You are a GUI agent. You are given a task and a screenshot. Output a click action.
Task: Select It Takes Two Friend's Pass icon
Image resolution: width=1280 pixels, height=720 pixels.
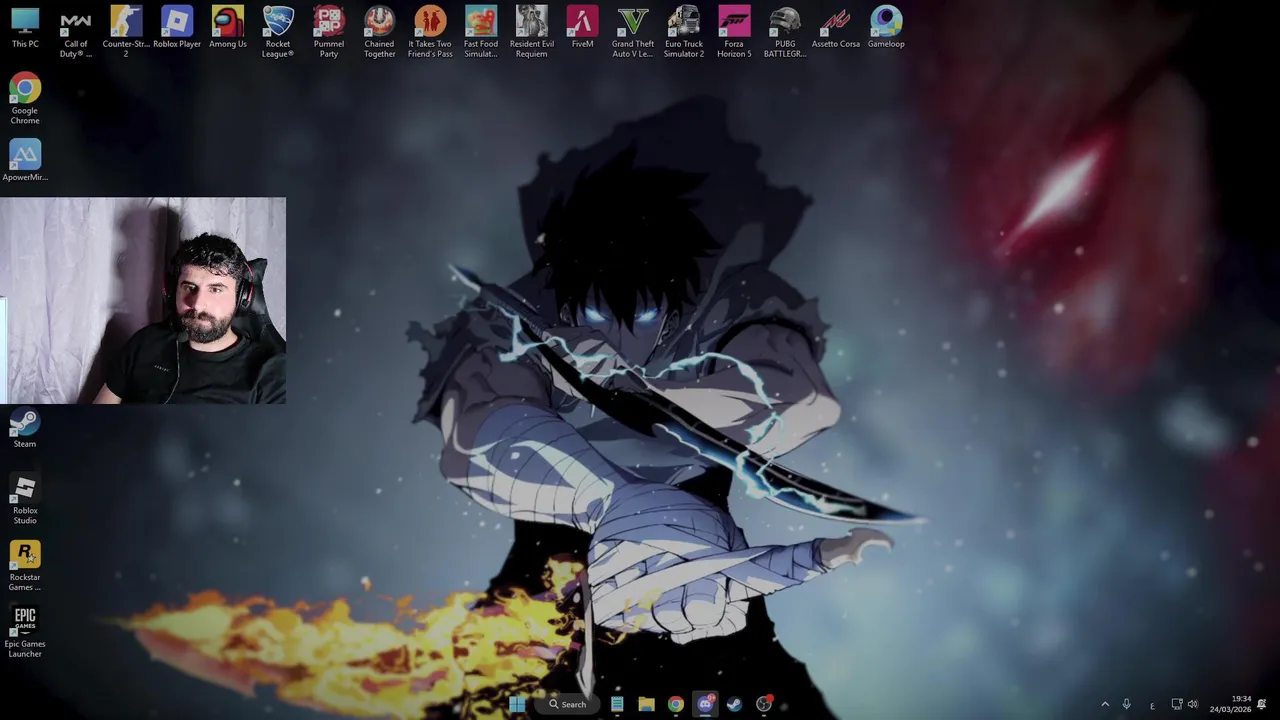coord(430,32)
